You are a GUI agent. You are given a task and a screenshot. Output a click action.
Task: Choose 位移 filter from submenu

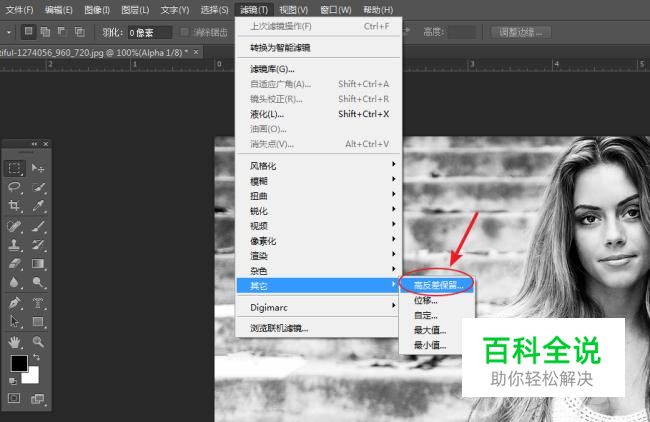coord(437,300)
